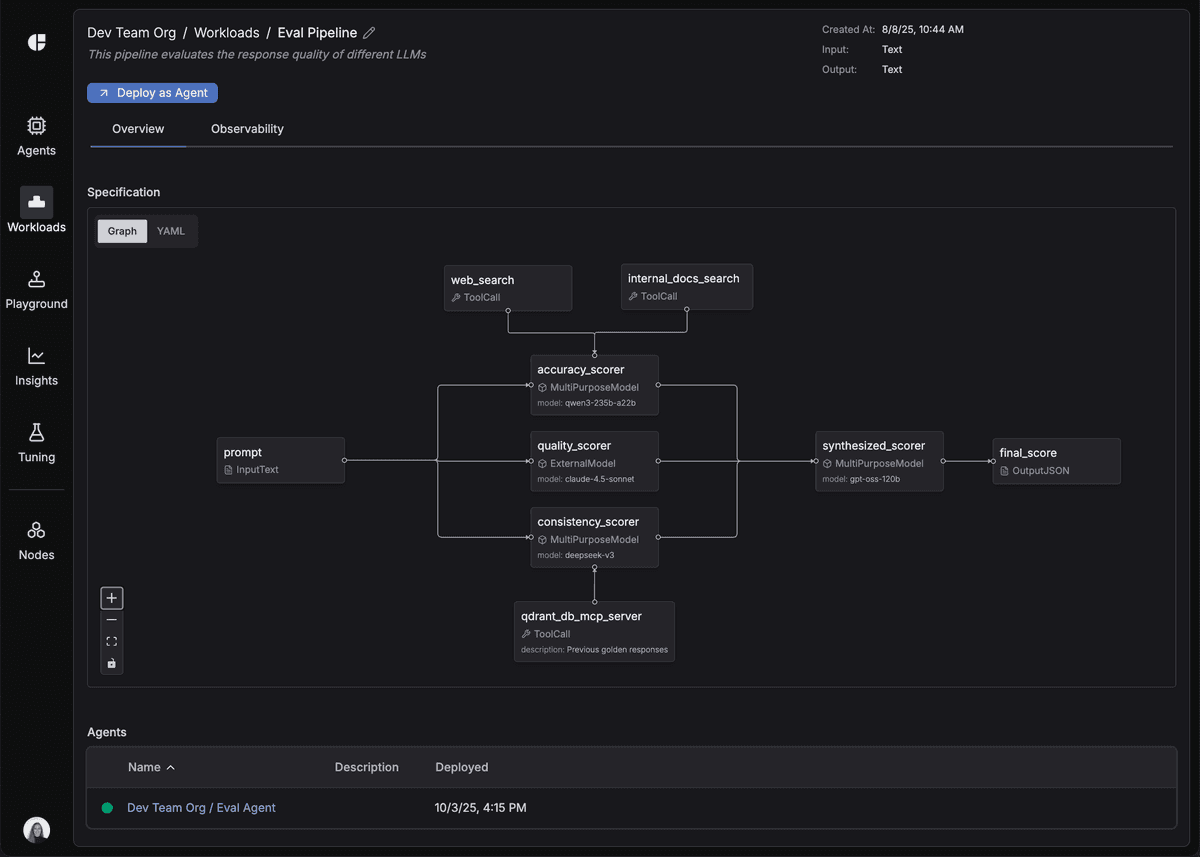Navigate to Workloads via the breadcrumb
Viewport: 1200px width, 857px height.
pos(226,32)
